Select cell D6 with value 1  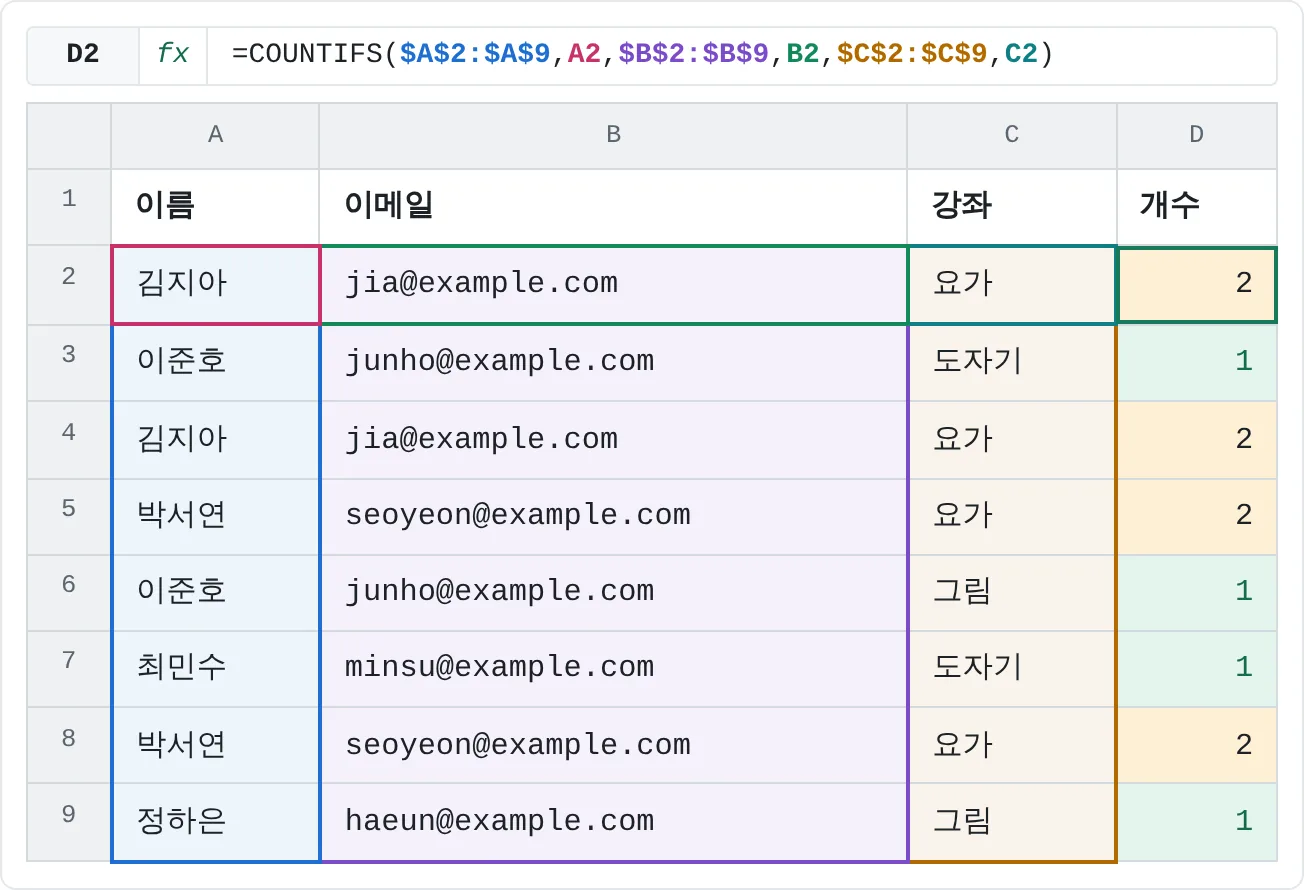pos(1197,593)
